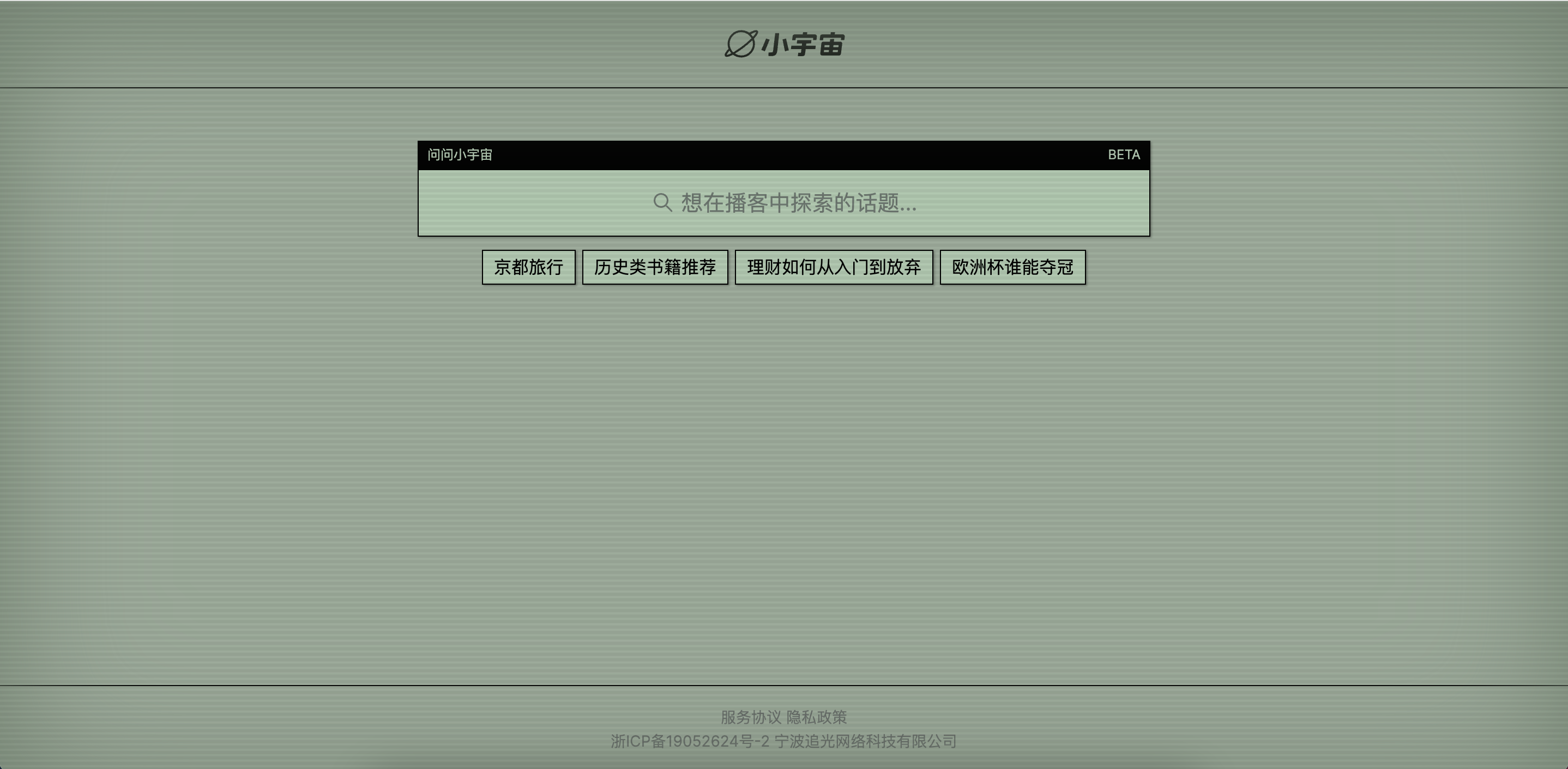Click the magnifier search icon
This screenshot has height=769, width=1568.
(662, 203)
